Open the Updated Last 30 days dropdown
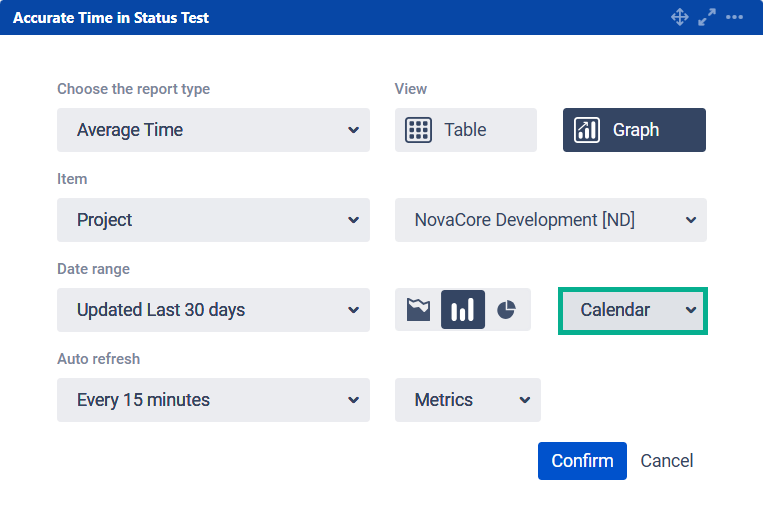The image size is (763, 511). (x=213, y=310)
